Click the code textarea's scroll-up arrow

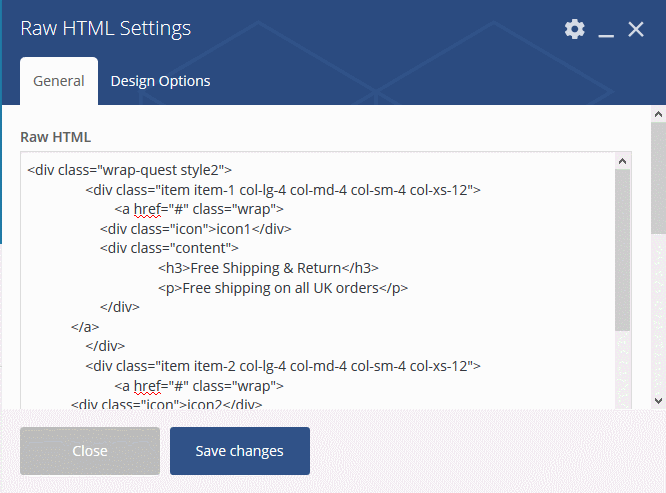click(x=622, y=161)
